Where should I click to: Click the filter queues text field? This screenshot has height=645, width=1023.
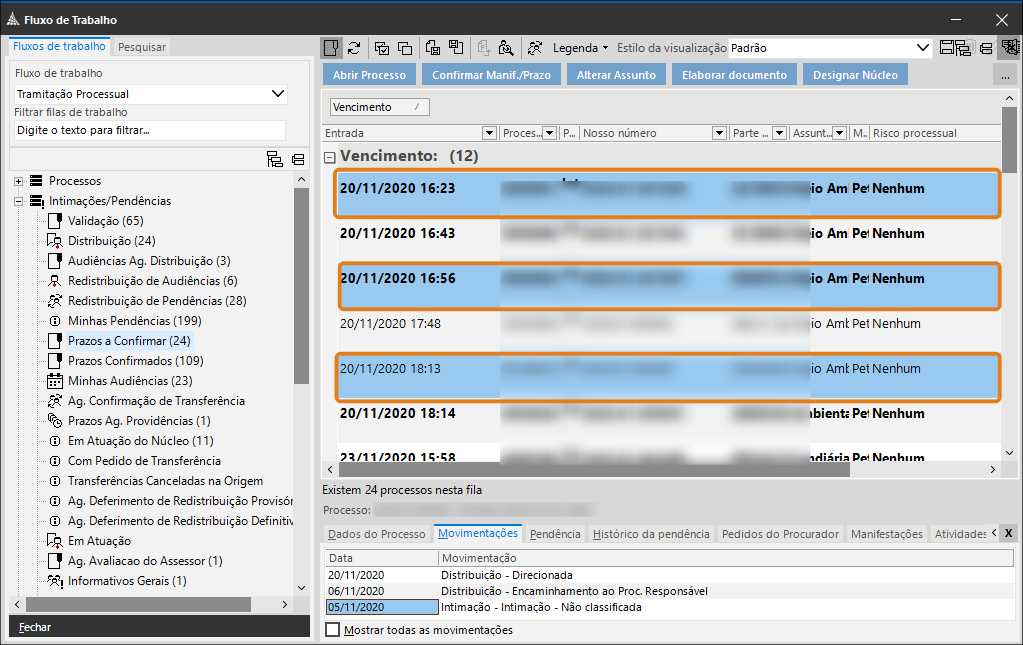pyautogui.click(x=150, y=130)
